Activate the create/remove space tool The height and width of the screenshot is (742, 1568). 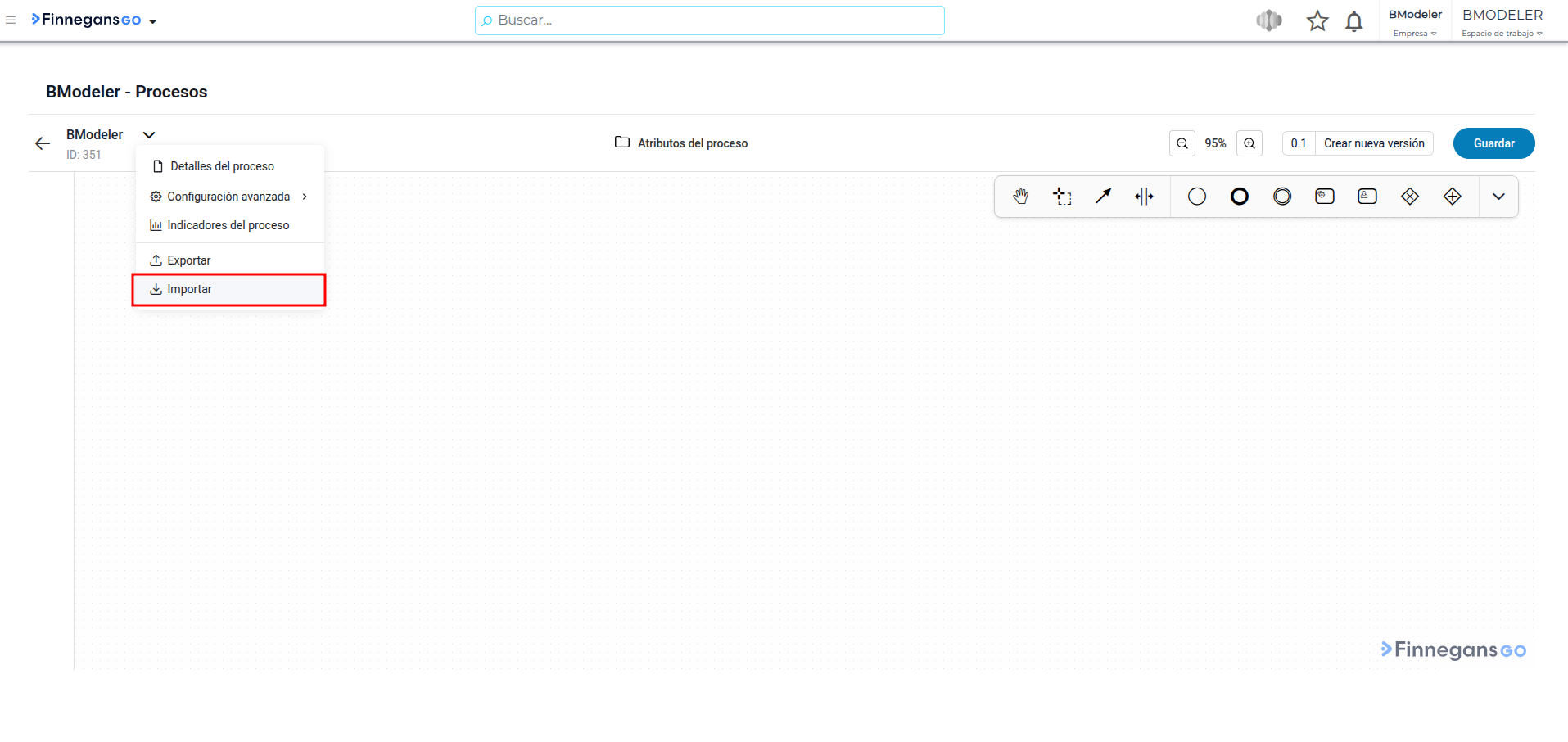tap(1144, 197)
